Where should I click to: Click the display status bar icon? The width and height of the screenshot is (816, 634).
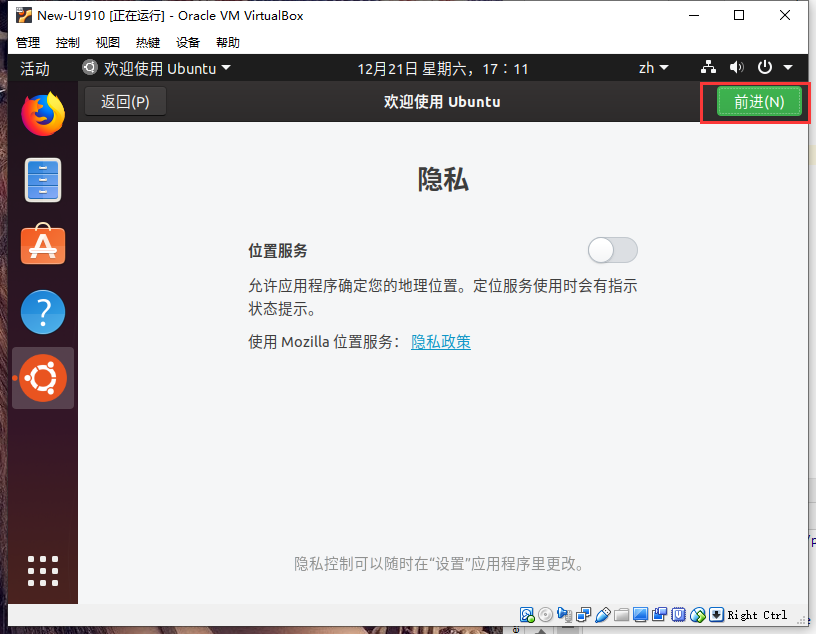tap(640, 614)
